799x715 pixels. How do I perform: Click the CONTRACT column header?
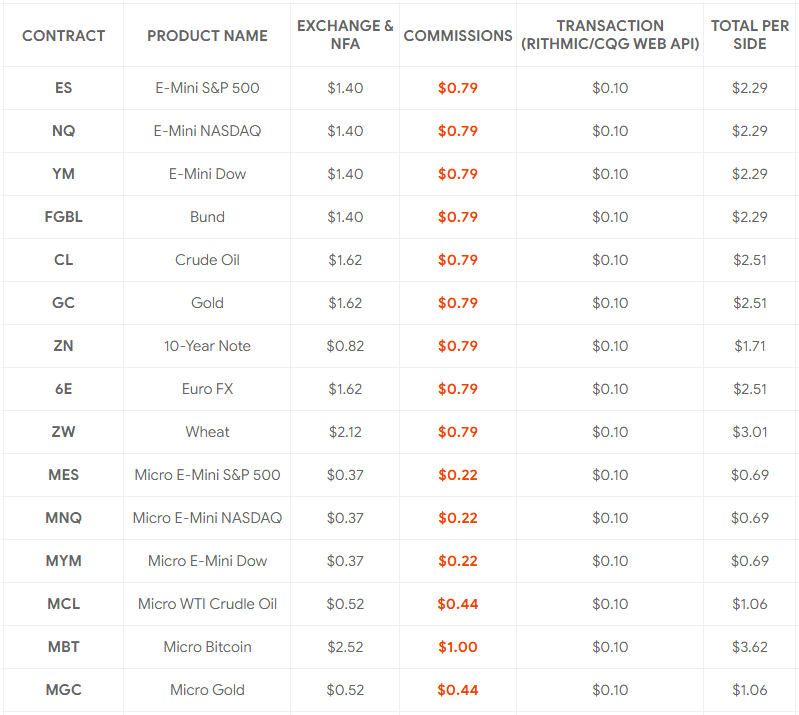63,35
